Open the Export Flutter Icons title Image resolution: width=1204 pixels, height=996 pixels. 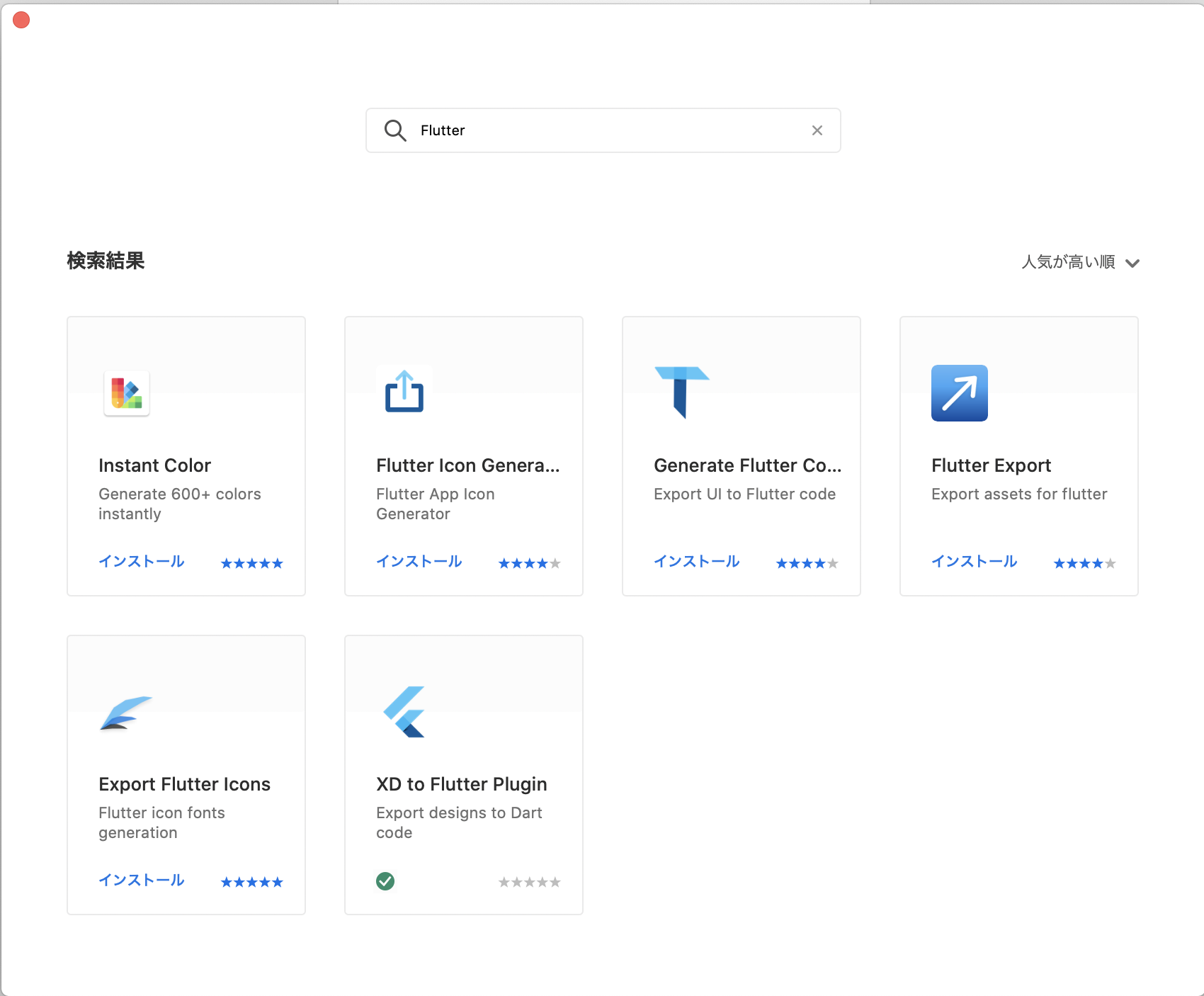pos(185,784)
